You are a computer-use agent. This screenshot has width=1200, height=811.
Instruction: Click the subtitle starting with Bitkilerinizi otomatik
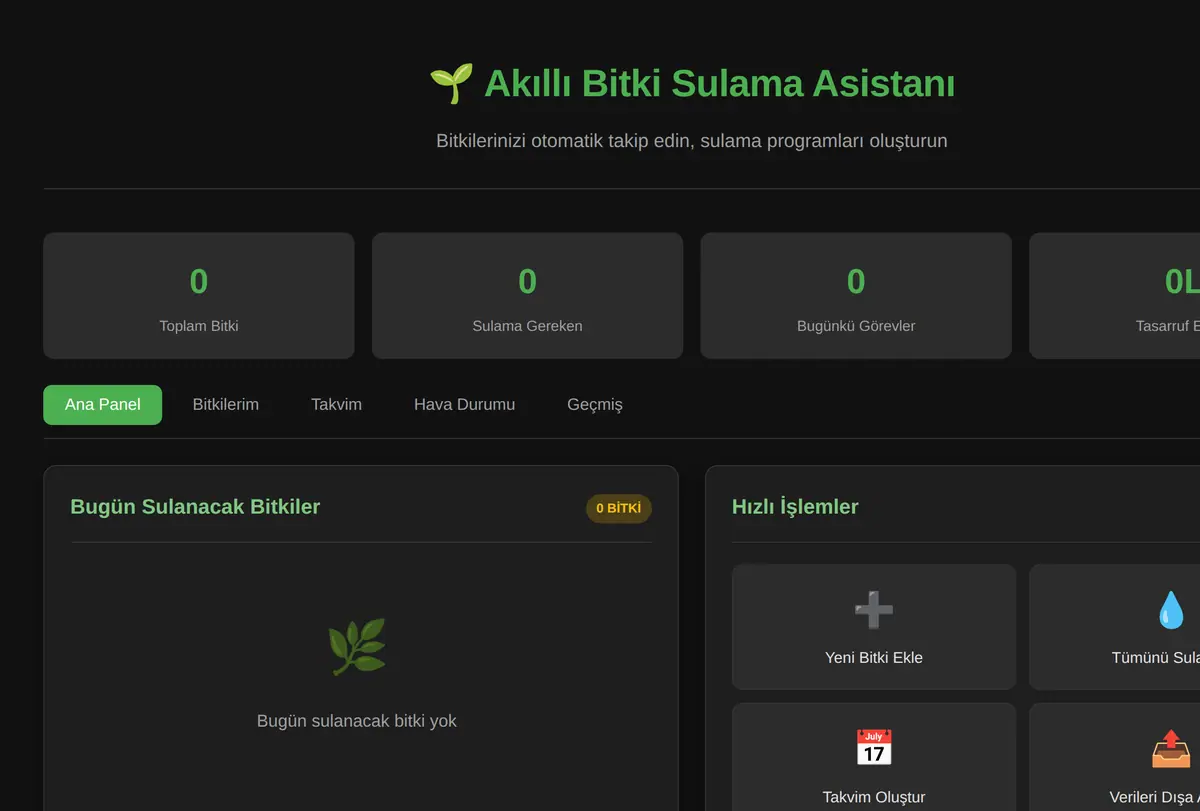[x=692, y=141]
